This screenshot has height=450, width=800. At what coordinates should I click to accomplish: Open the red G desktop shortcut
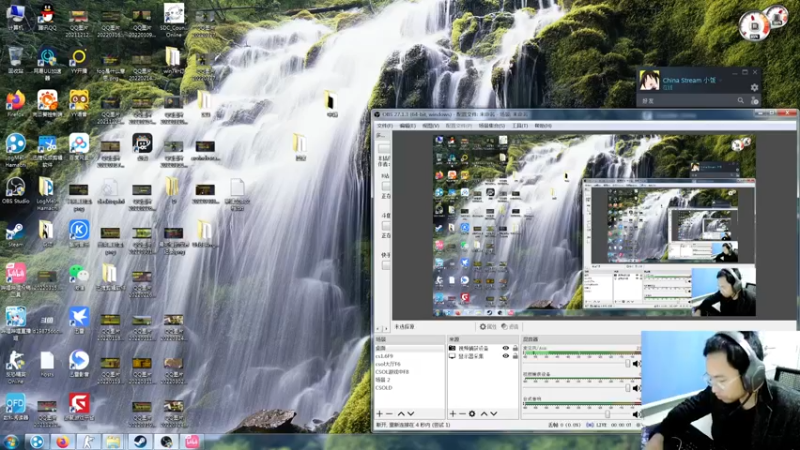point(79,407)
